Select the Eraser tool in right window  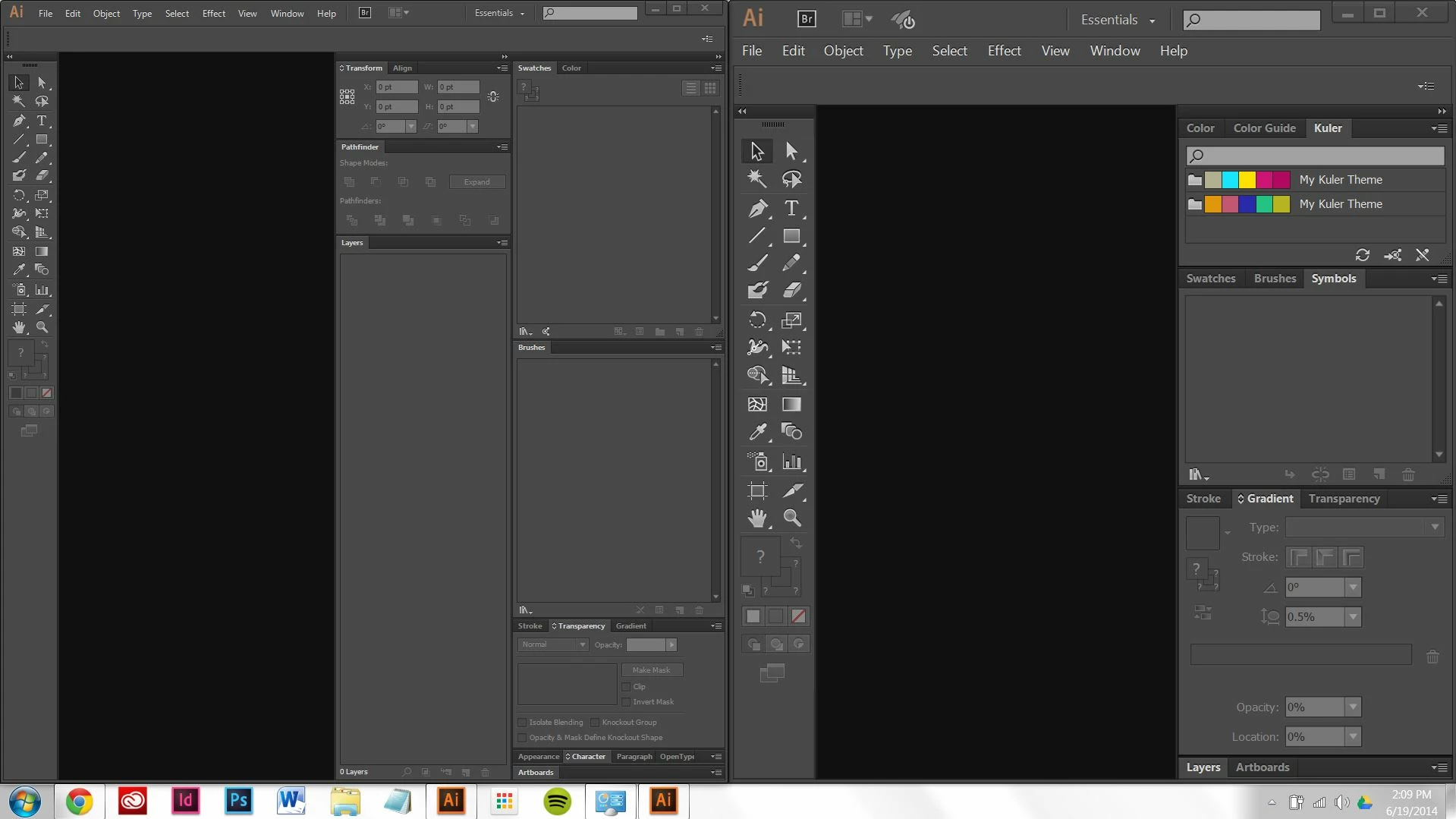791,291
